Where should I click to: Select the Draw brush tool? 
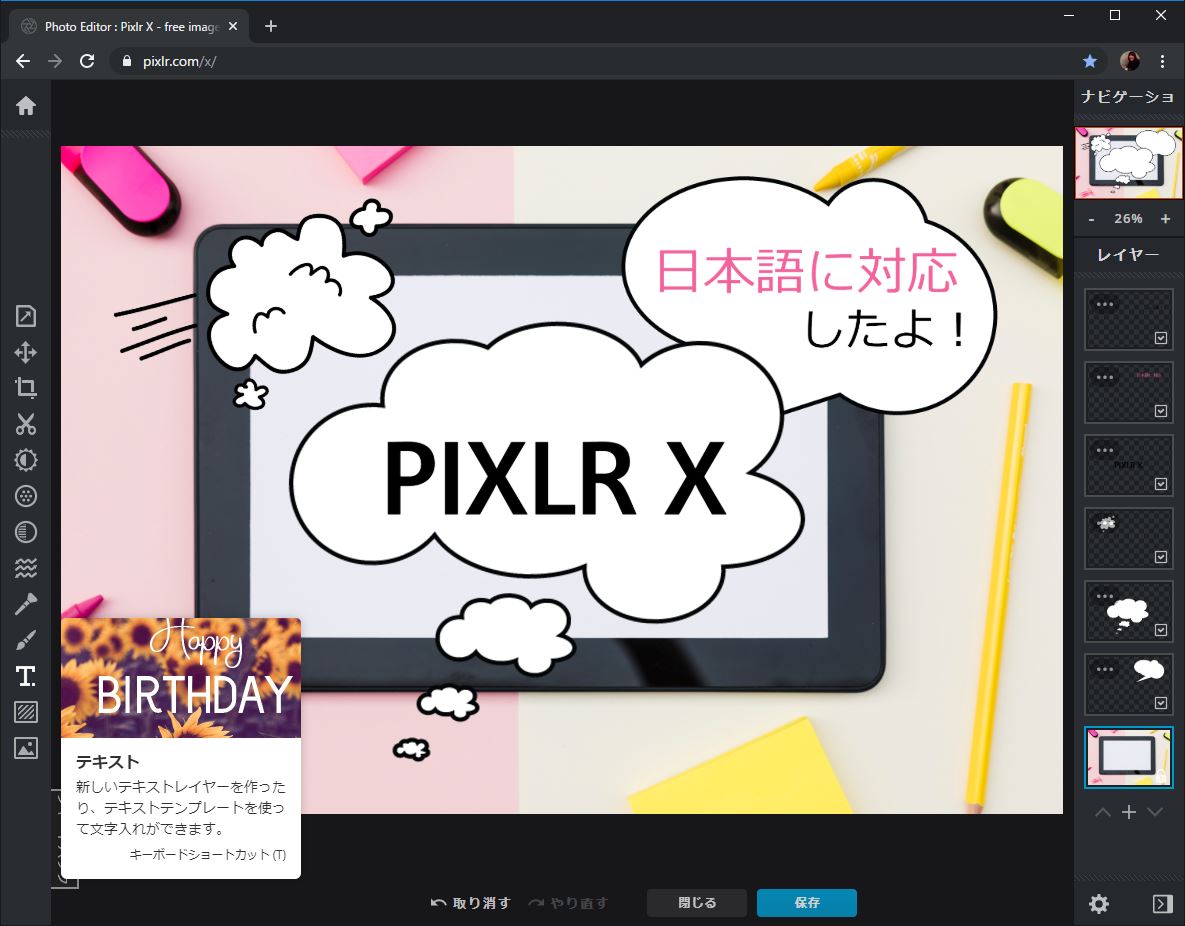[x=26, y=640]
